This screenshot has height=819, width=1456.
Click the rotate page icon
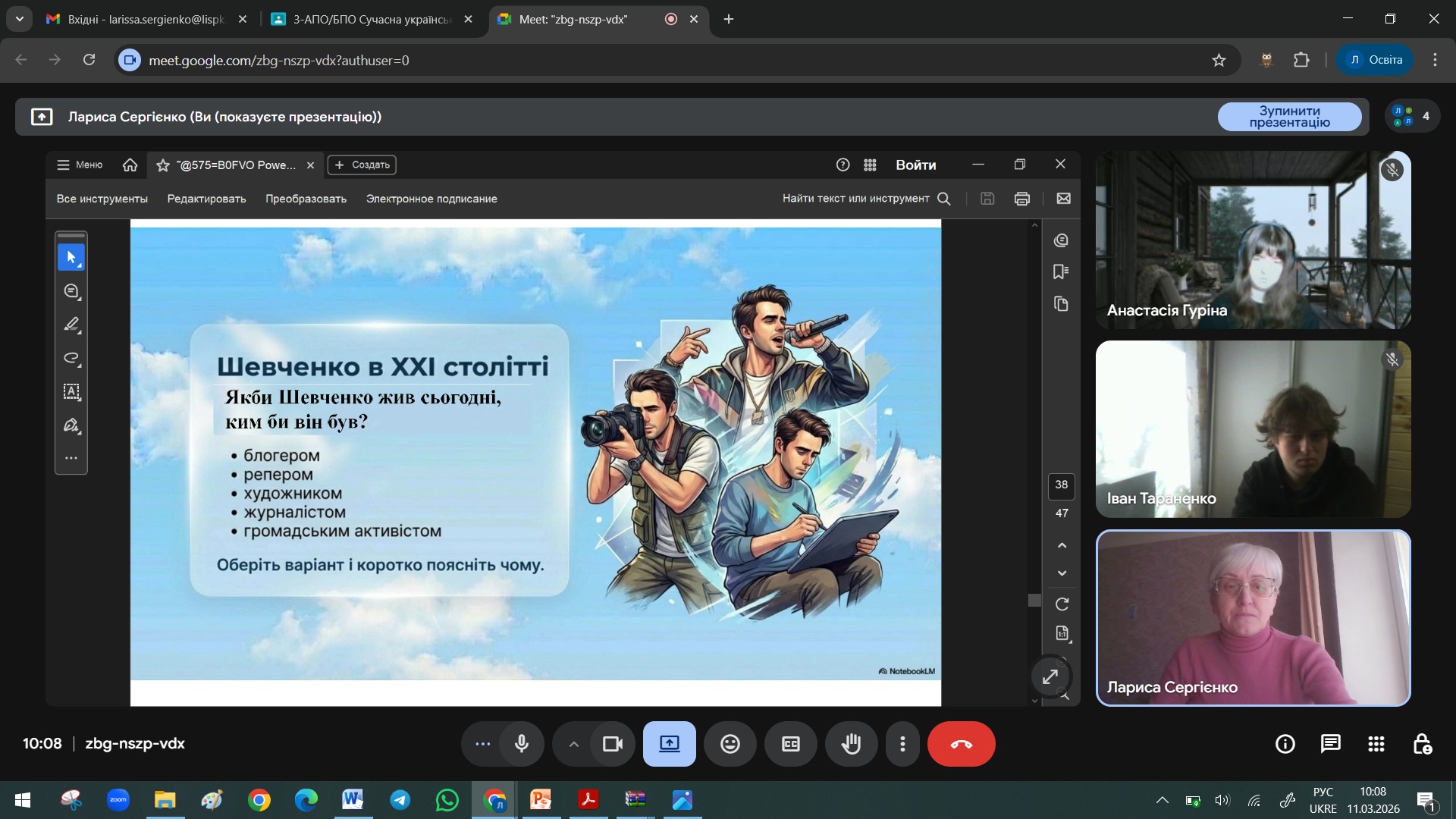(x=1062, y=604)
